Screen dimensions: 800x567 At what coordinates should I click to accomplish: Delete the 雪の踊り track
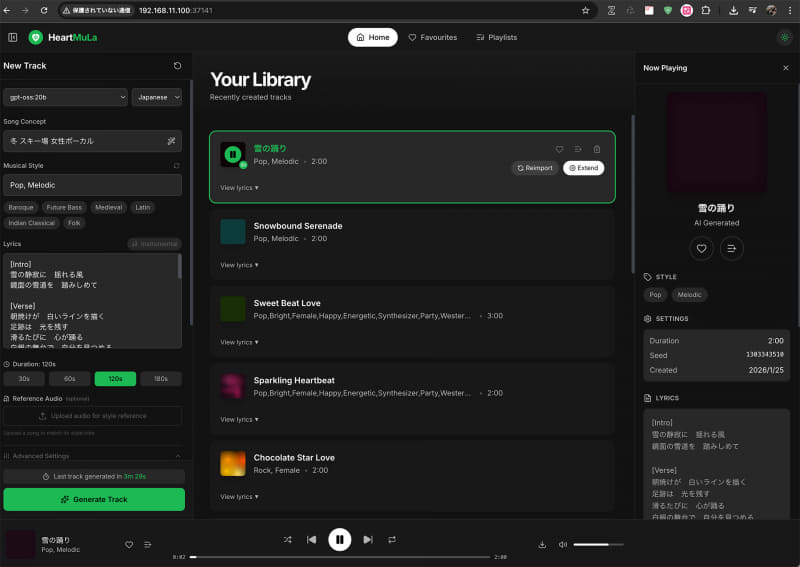(597, 149)
